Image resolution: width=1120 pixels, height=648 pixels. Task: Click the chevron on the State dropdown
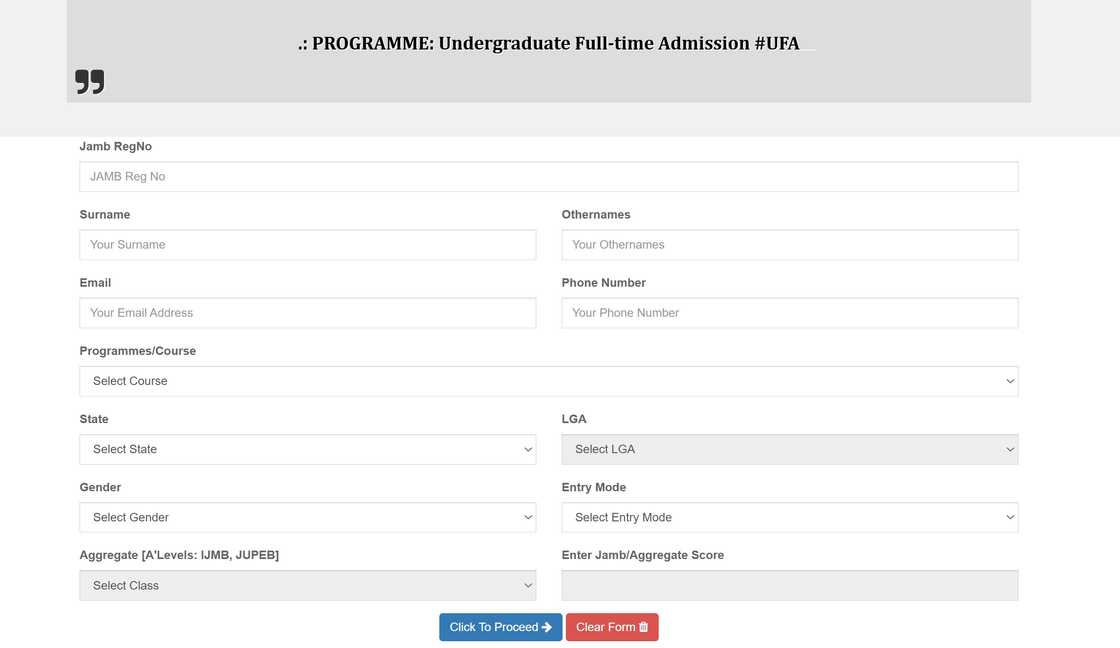tap(528, 449)
